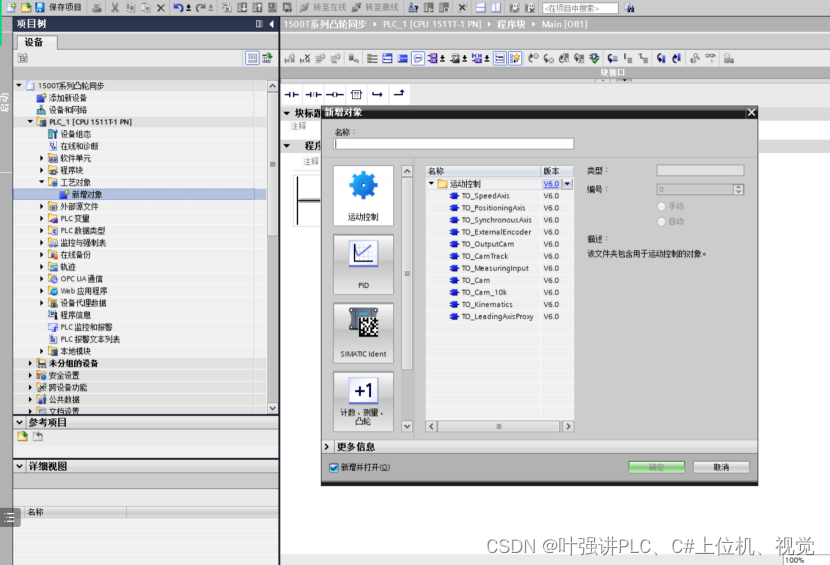Insert a normally open contact
This screenshot has height=565, width=830.
tap(291, 95)
